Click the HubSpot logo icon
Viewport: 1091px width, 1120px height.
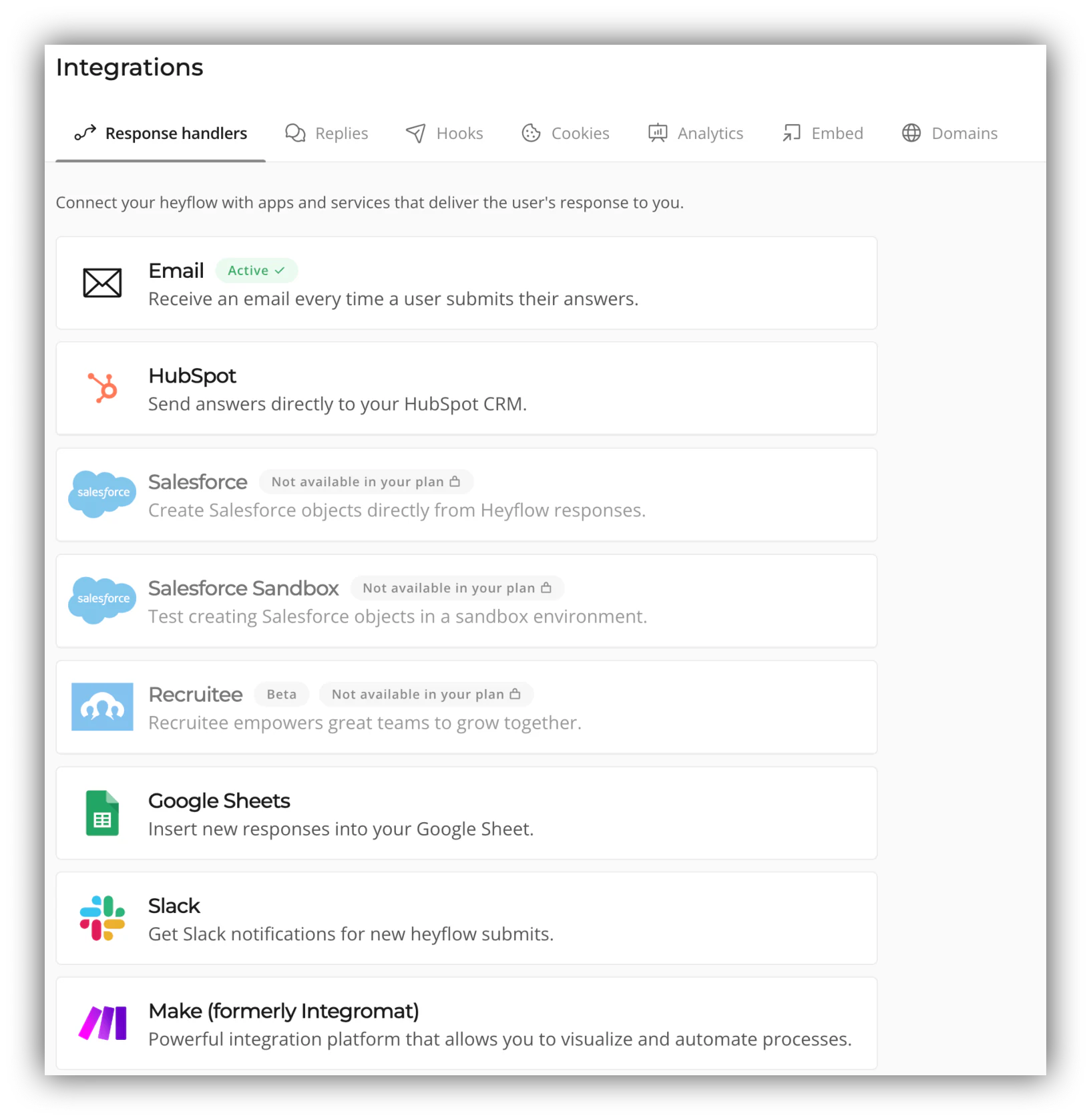point(103,387)
